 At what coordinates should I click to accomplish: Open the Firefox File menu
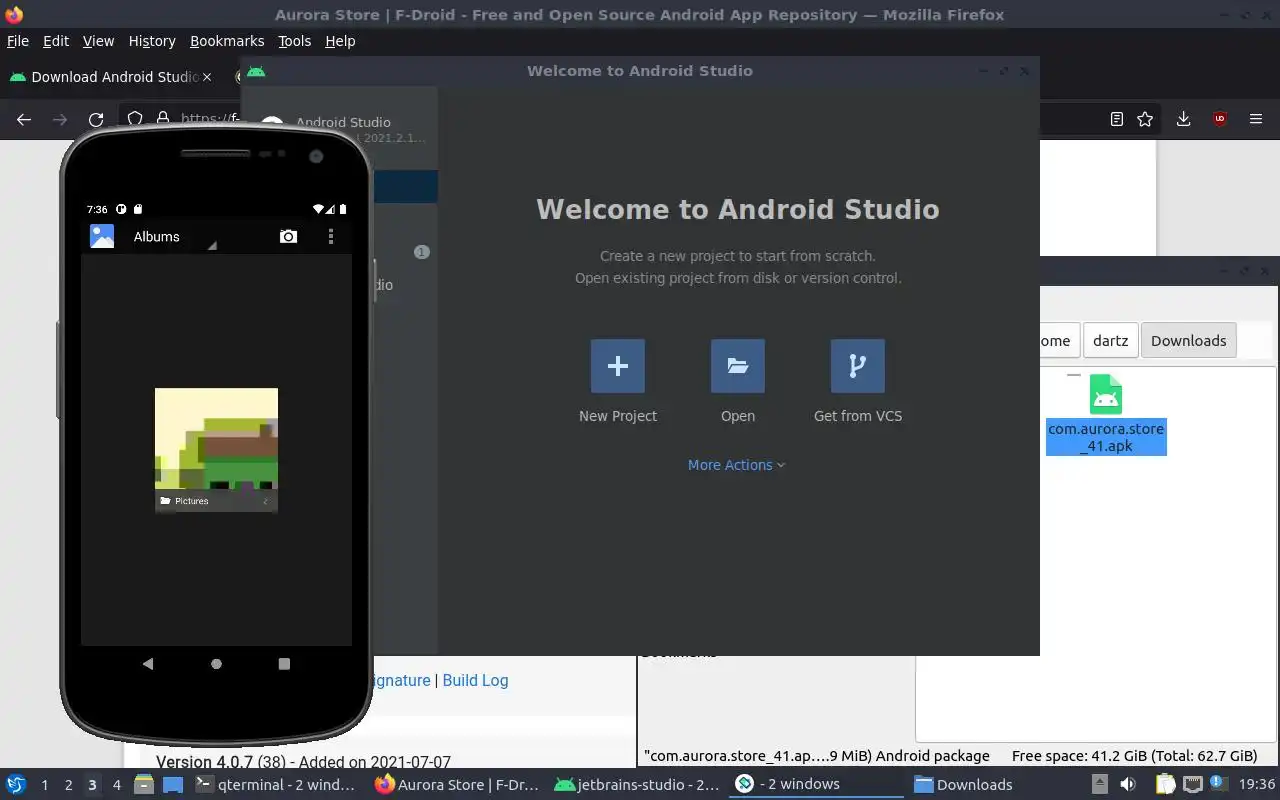click(x=18, y=41)
